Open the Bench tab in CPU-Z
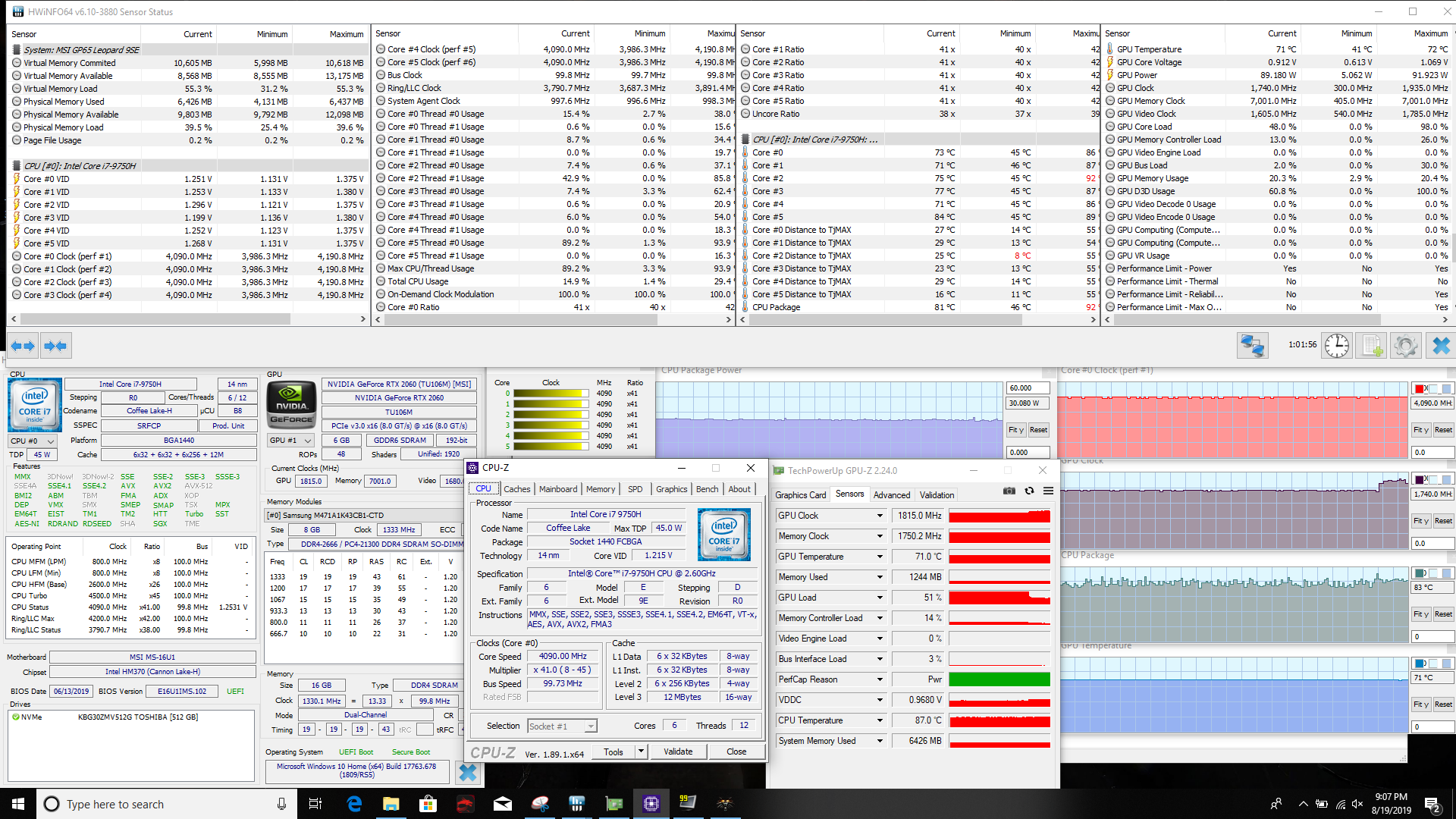Screen dimensions: 1456x819 [707, 489]
